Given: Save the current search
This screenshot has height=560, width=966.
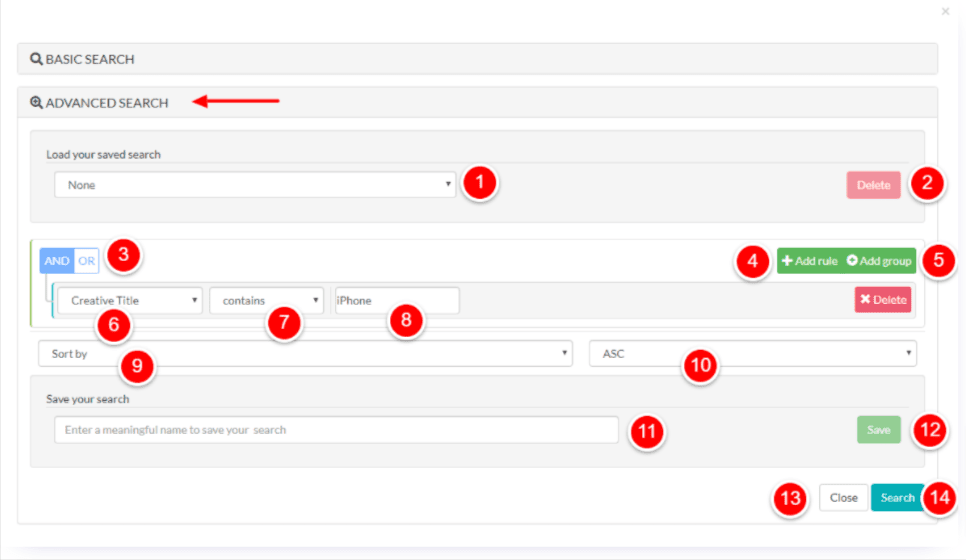Looking at the screenshot, I should click(879, 430).
